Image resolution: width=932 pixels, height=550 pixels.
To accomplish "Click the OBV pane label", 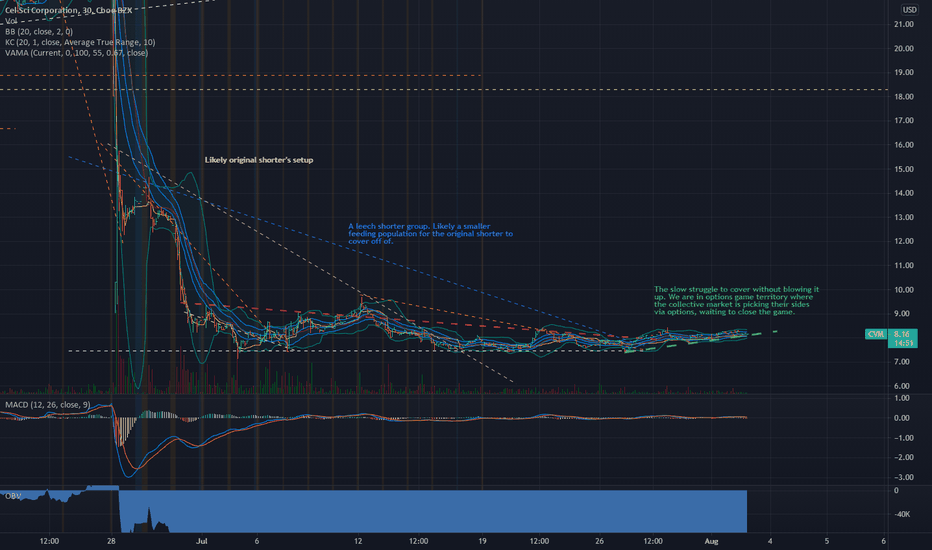I will (12, 496).
